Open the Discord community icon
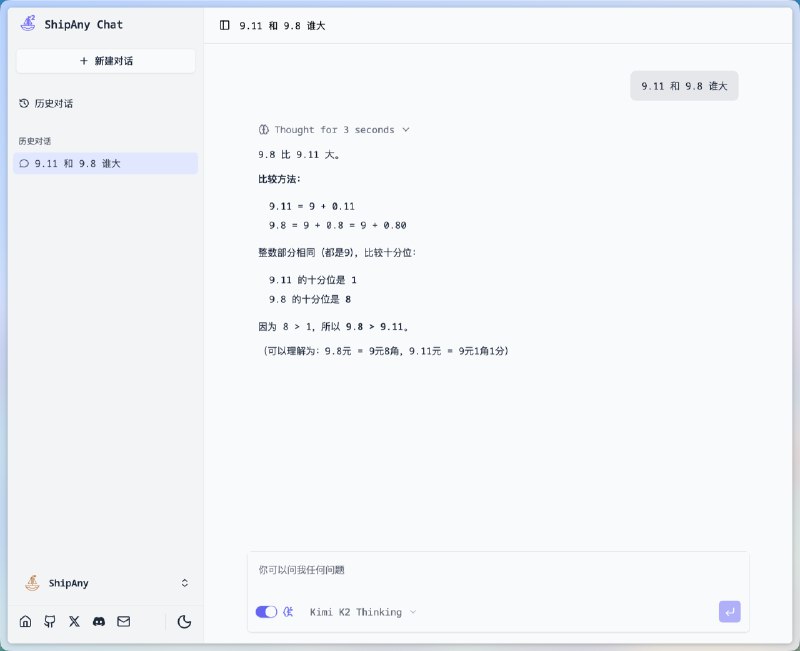This screenshot has height=651, width=800. coord(98,621)
